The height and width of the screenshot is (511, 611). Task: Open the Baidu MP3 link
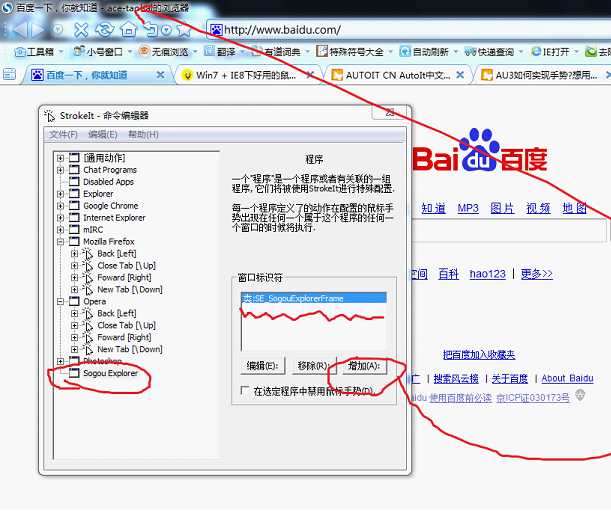click(x=468, y=208)
